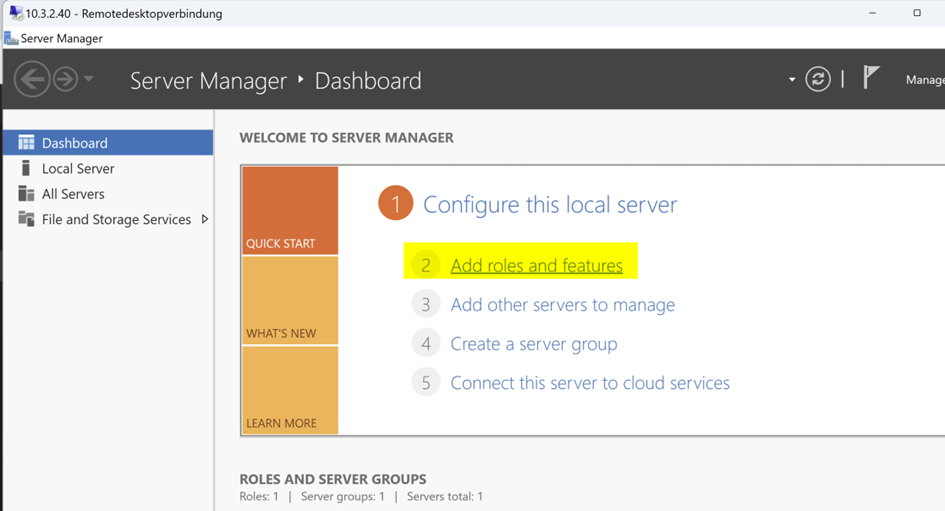Screen dimensions: 945x511
Task: Click the Remote Desktop connection icon
Action: 16,13
